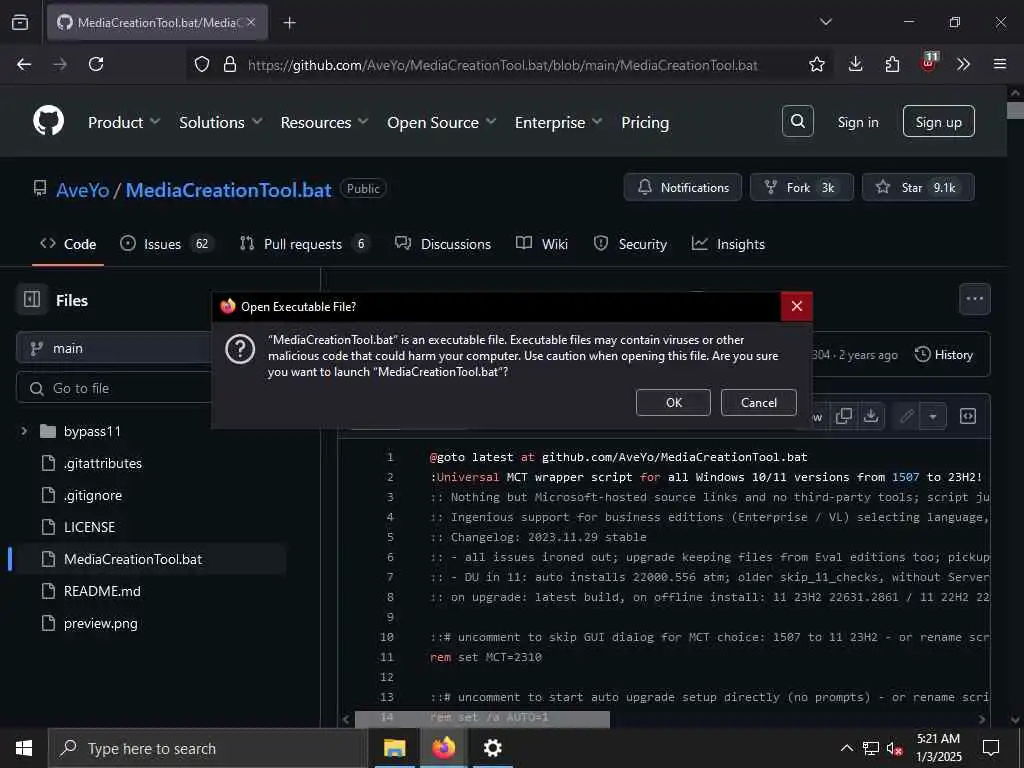
Task: Select MediaCreationTool.bat in the file tree
Action: point(147,559)
